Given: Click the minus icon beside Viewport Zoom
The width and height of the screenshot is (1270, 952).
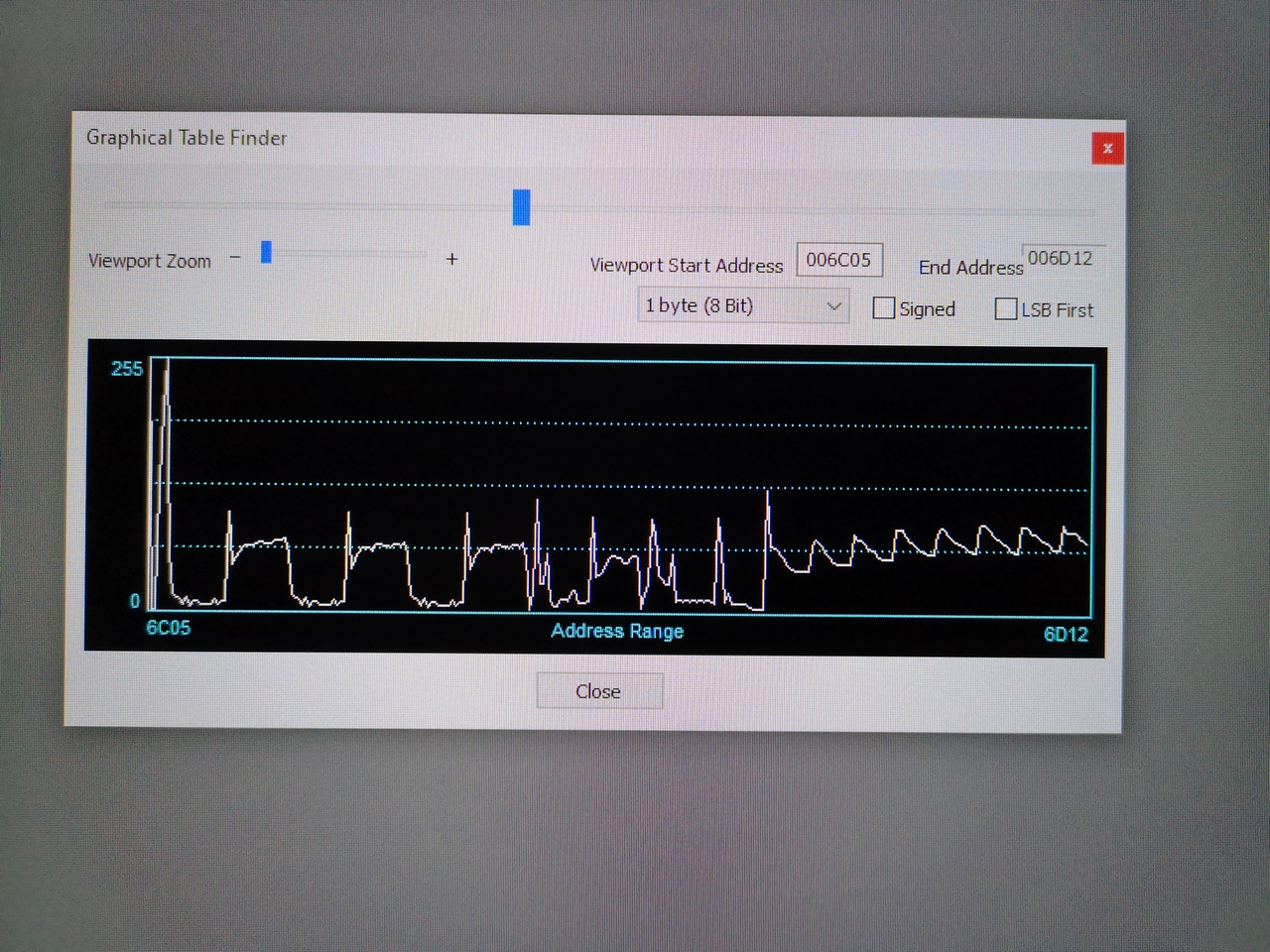Looking at the screenshot, I should tap(235, 258).
